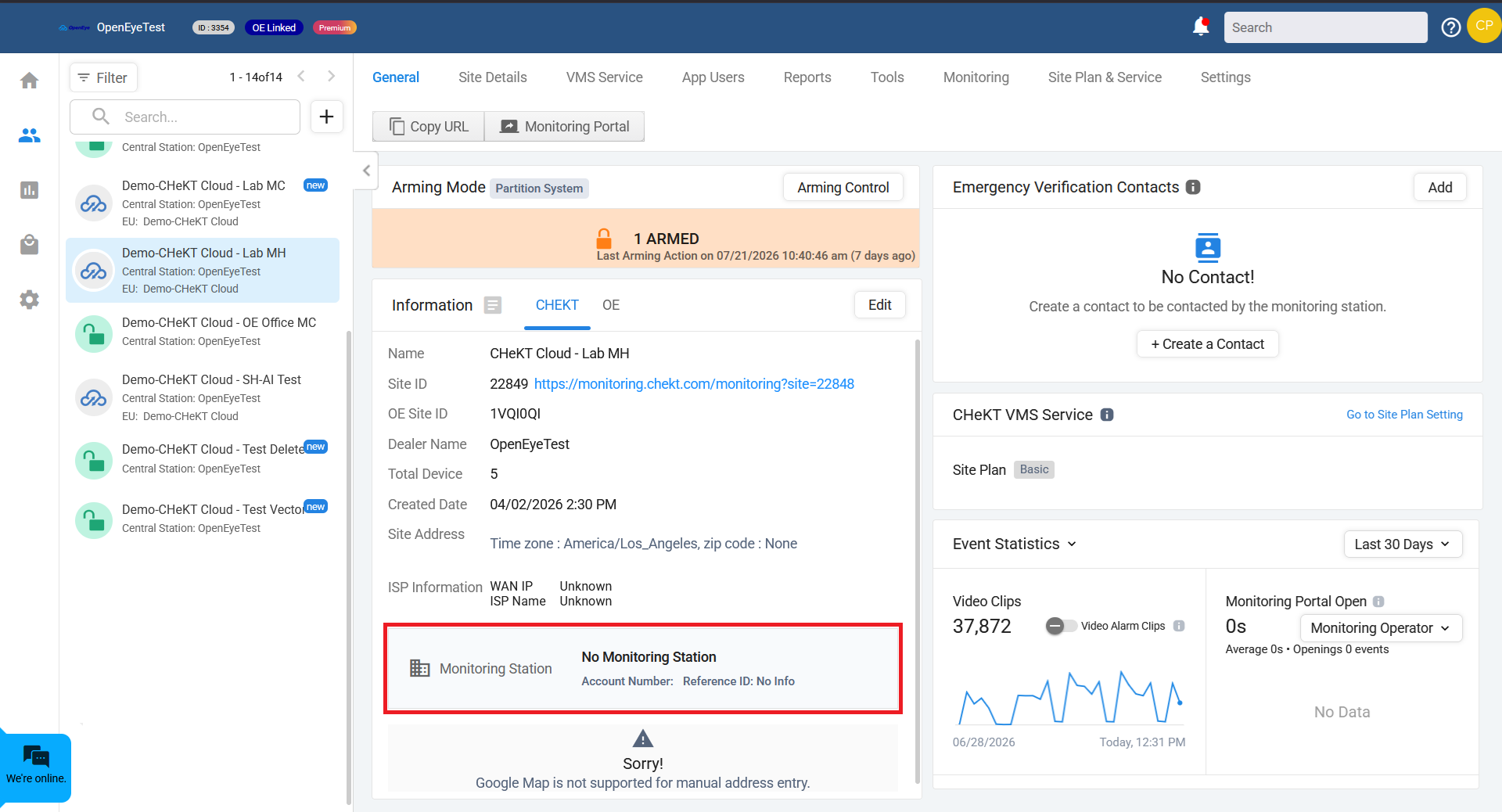Open the notifications bell
The image size is (1502, 812).
pyautogui.click(x=1201, y=27)
